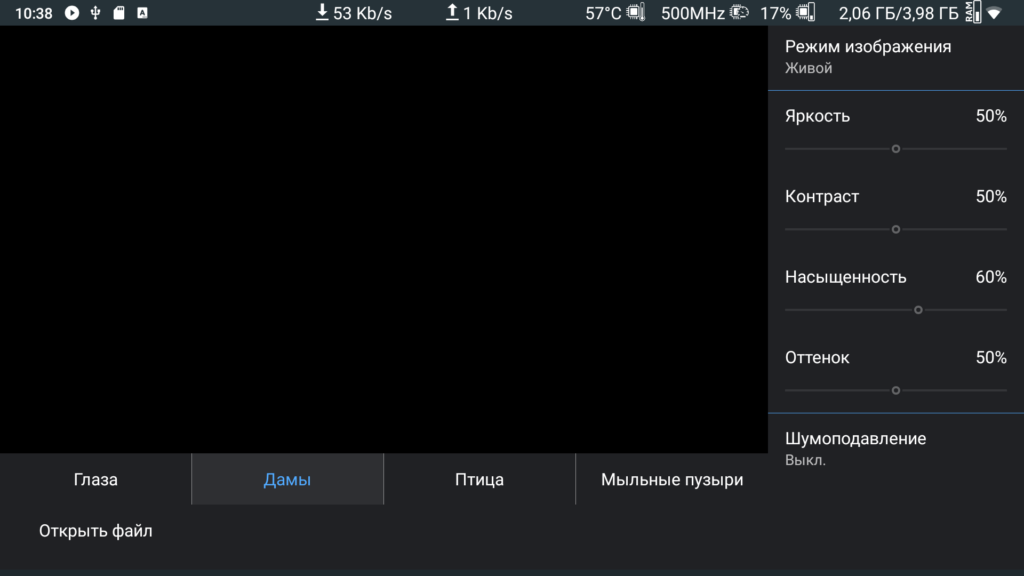Select the Глаза sample tab
The width and height of the screenshot is (1024, 576).
click(96, 480)
